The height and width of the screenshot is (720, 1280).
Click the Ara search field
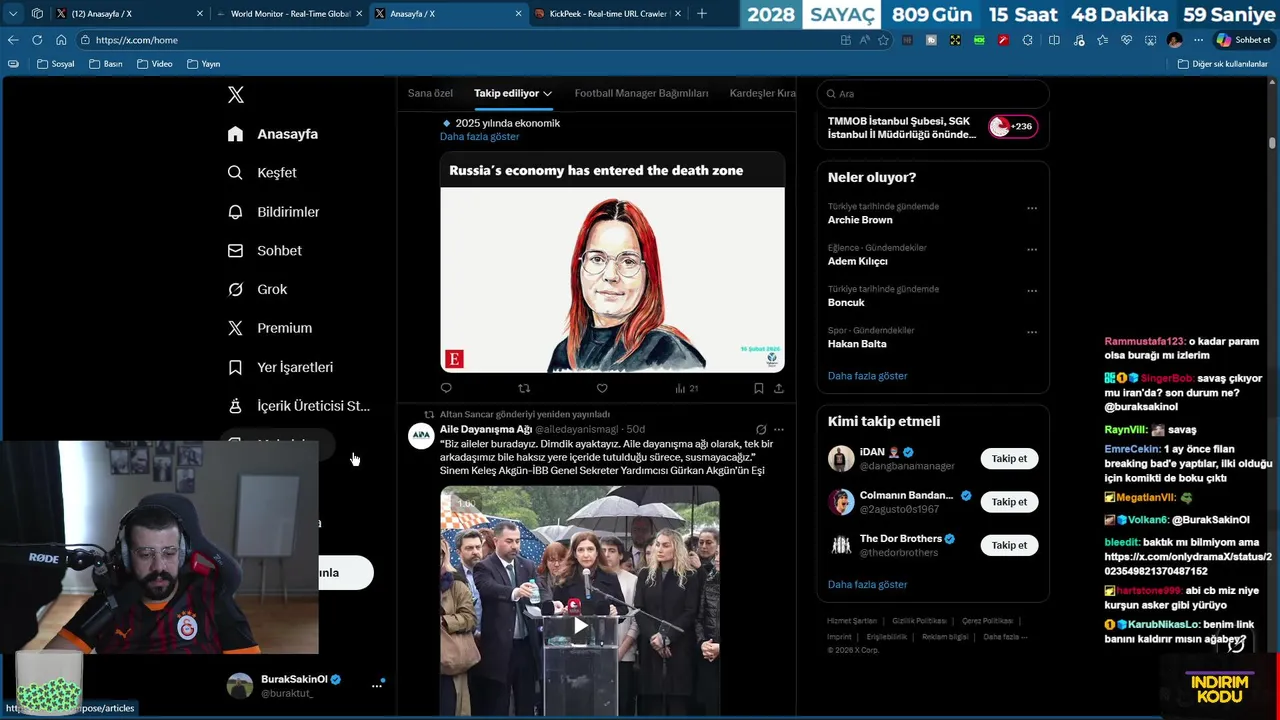pyautogui.click(x=933, y=94)
